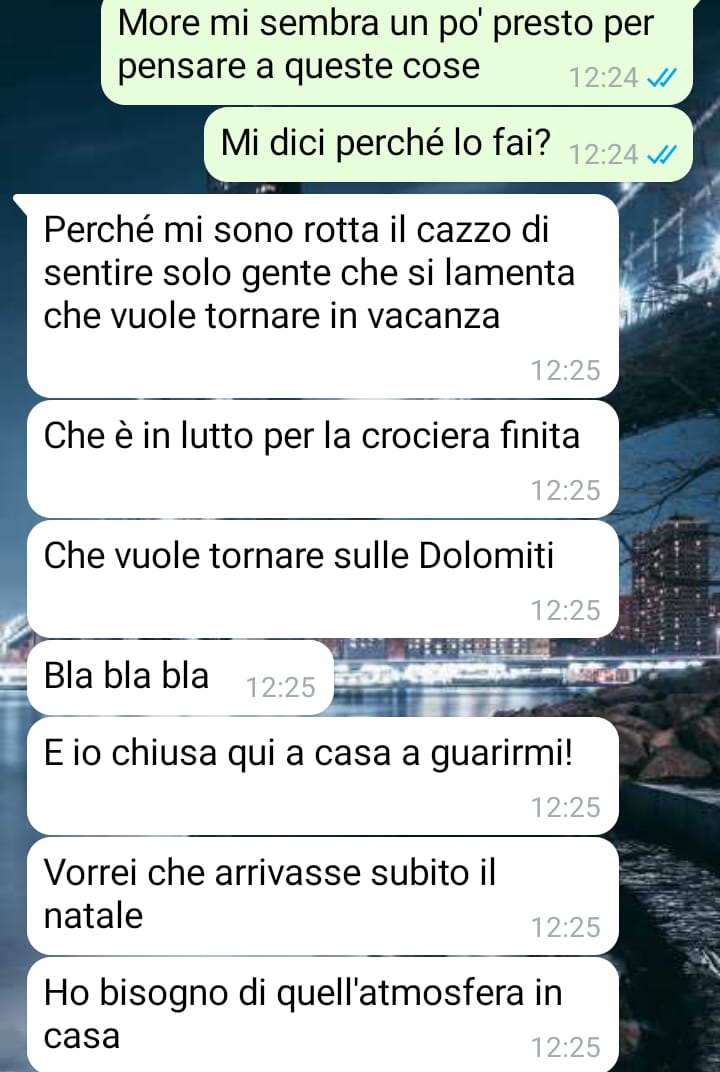Tap the blue double-check on 'pensare a queste cose'

tap(661, 79)
